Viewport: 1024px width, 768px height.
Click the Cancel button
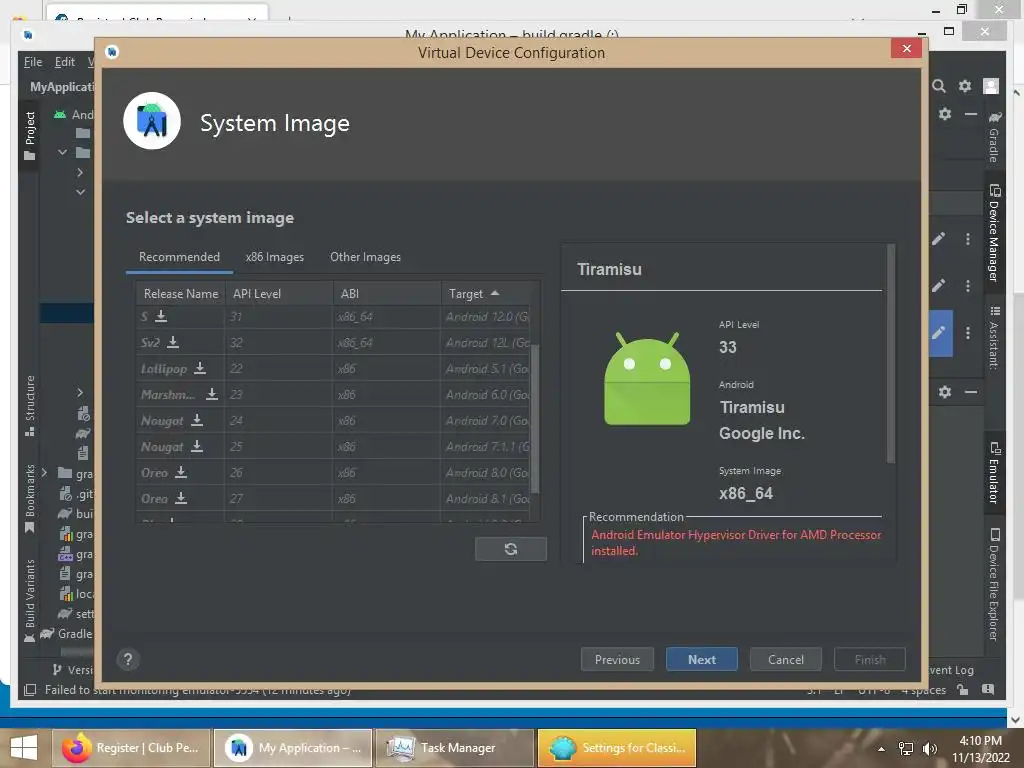(x=786, y=660)
